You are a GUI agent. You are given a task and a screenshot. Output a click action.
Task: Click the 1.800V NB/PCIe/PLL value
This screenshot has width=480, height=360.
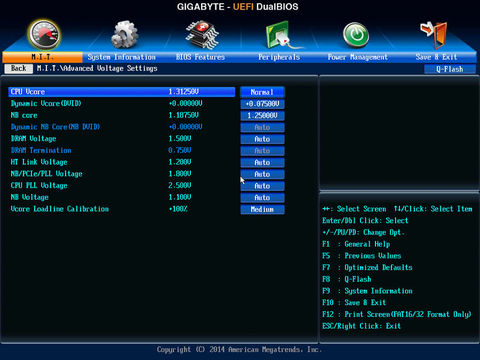coord(180,174)
